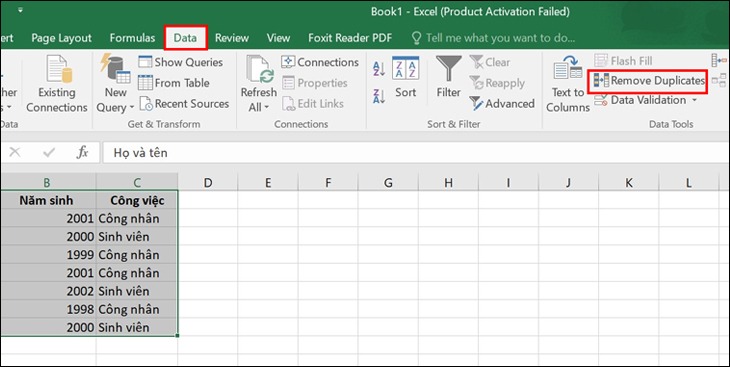Switch to the Data tab
Viewport: 730px width, 367px height.
[x=185, y=38]
